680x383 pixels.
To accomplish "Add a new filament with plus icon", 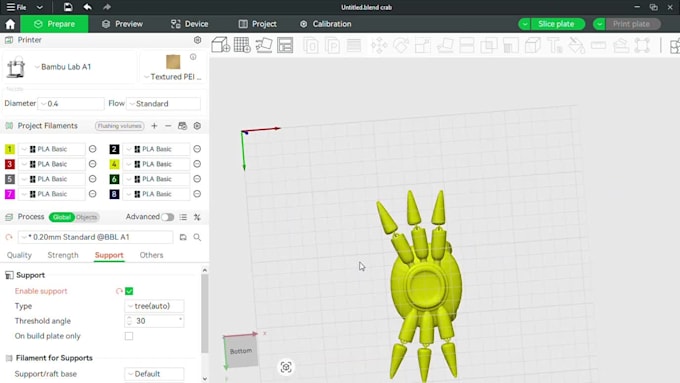I will coord(154,126).
